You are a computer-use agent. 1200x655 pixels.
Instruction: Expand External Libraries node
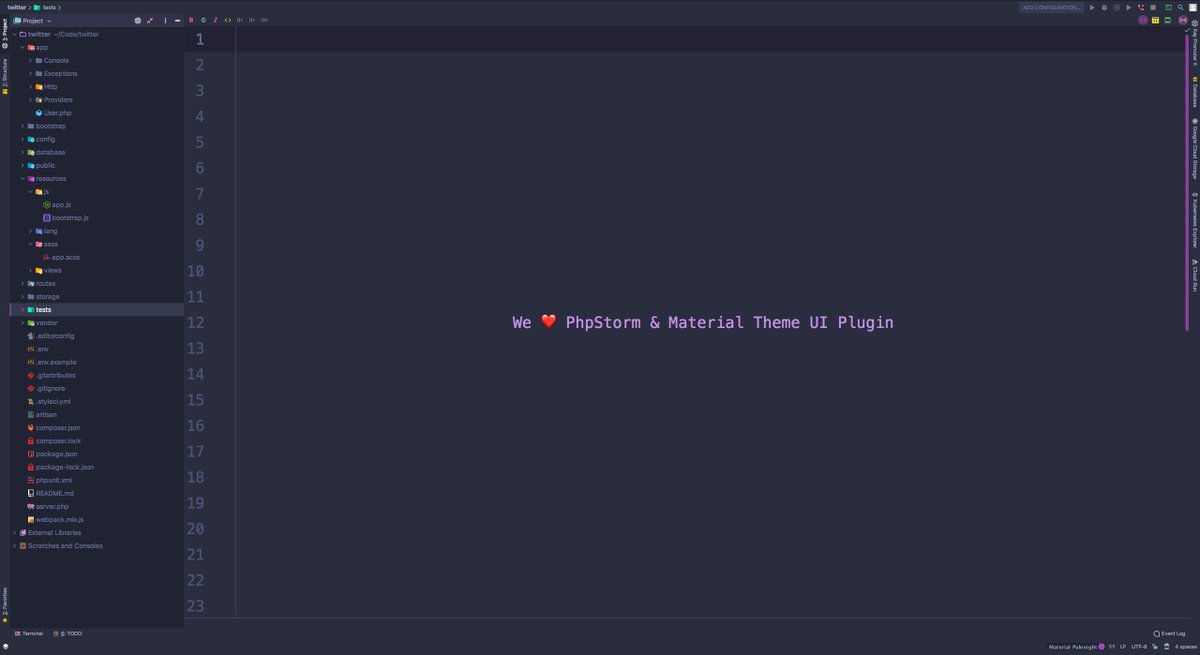pyautogui.click(x=14, y=533)
